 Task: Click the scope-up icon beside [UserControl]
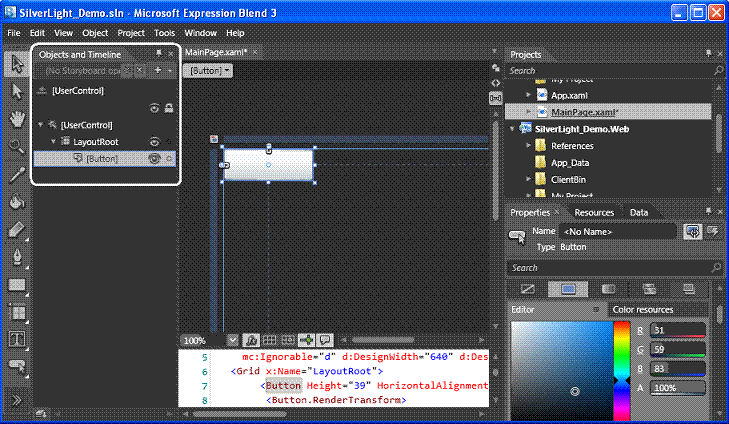click(42, 90)
